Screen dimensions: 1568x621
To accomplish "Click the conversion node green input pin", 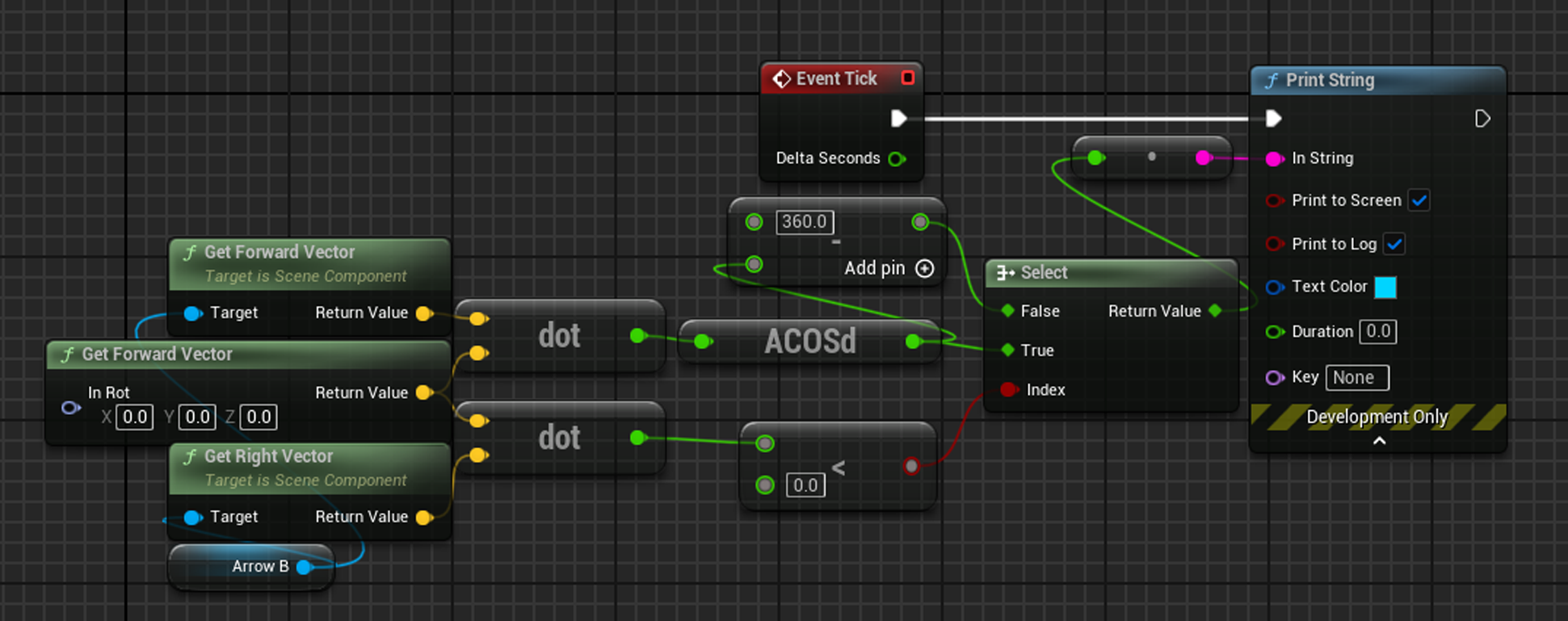I will tap(1095, 157).
